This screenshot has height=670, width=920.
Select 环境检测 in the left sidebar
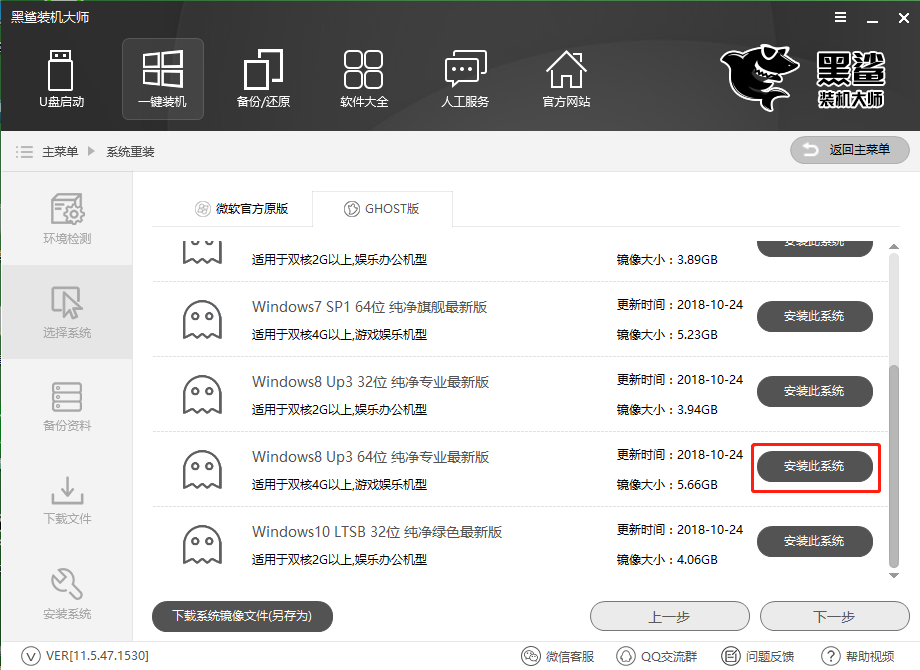click(66, 218)
